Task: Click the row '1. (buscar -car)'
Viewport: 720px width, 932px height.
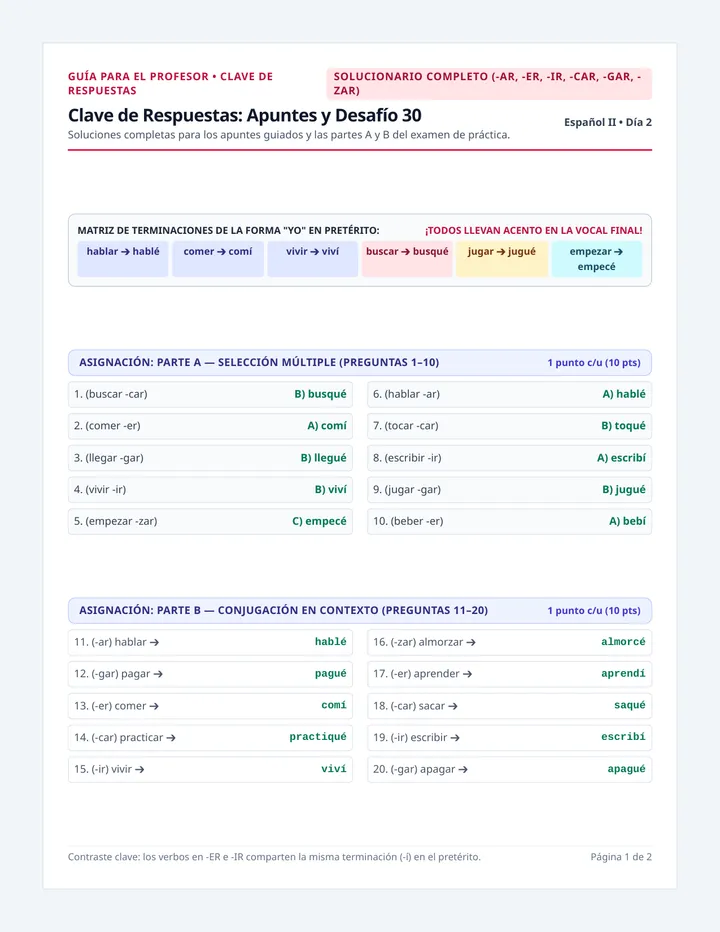Action: pyautogui.click(x=210, y=394)
